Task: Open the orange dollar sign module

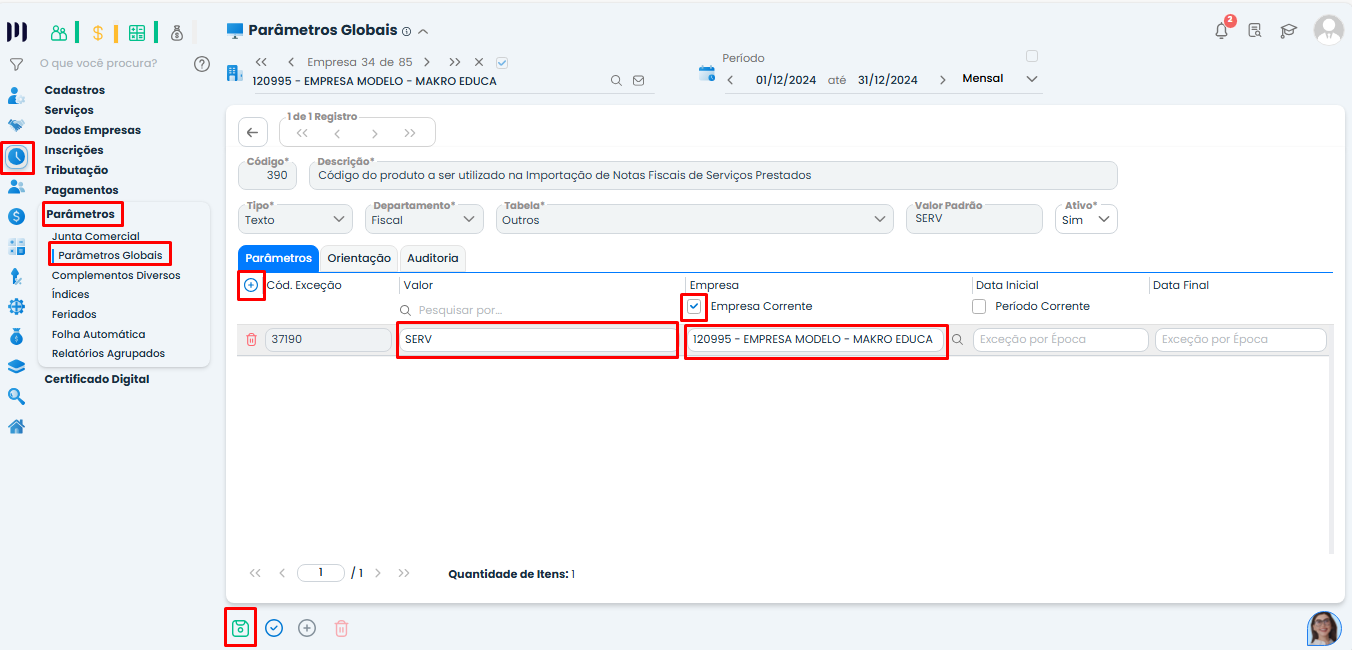Action: pyautogui.click(x=98, y=32)
